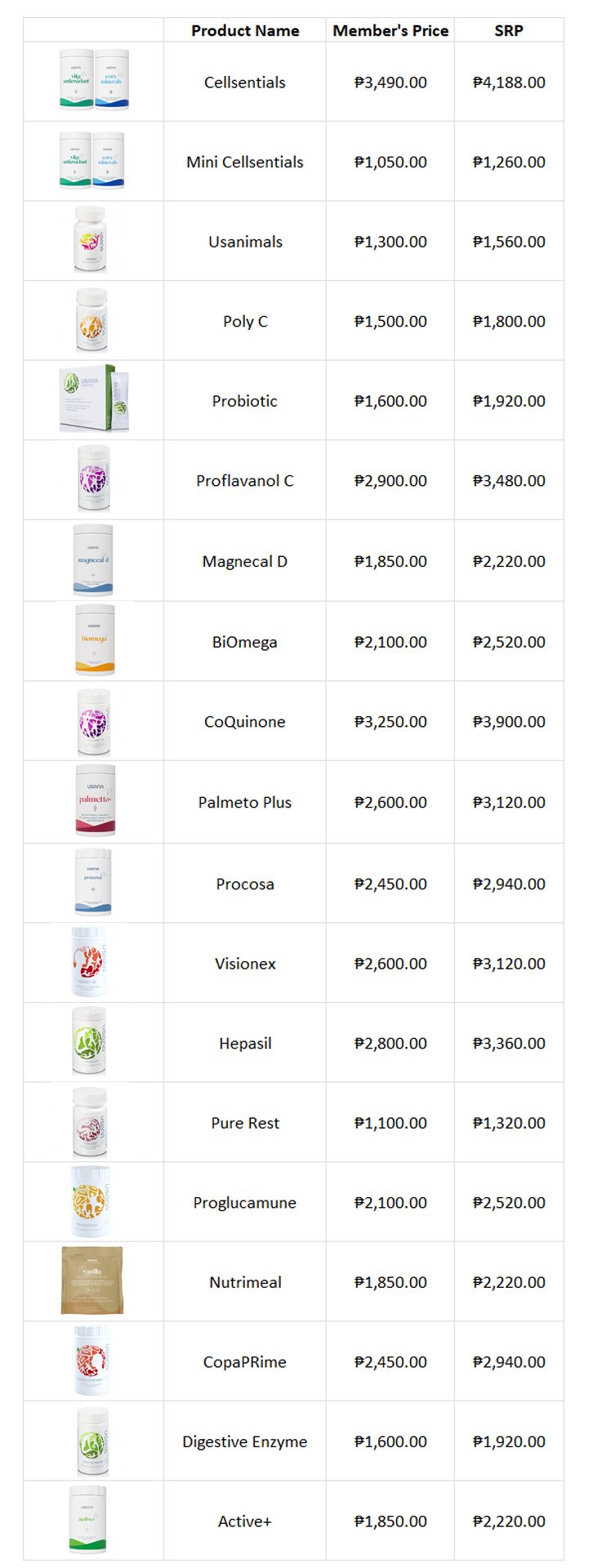
Task: Select the BiOmega product thumbnail
Action: tap(94, 640)
